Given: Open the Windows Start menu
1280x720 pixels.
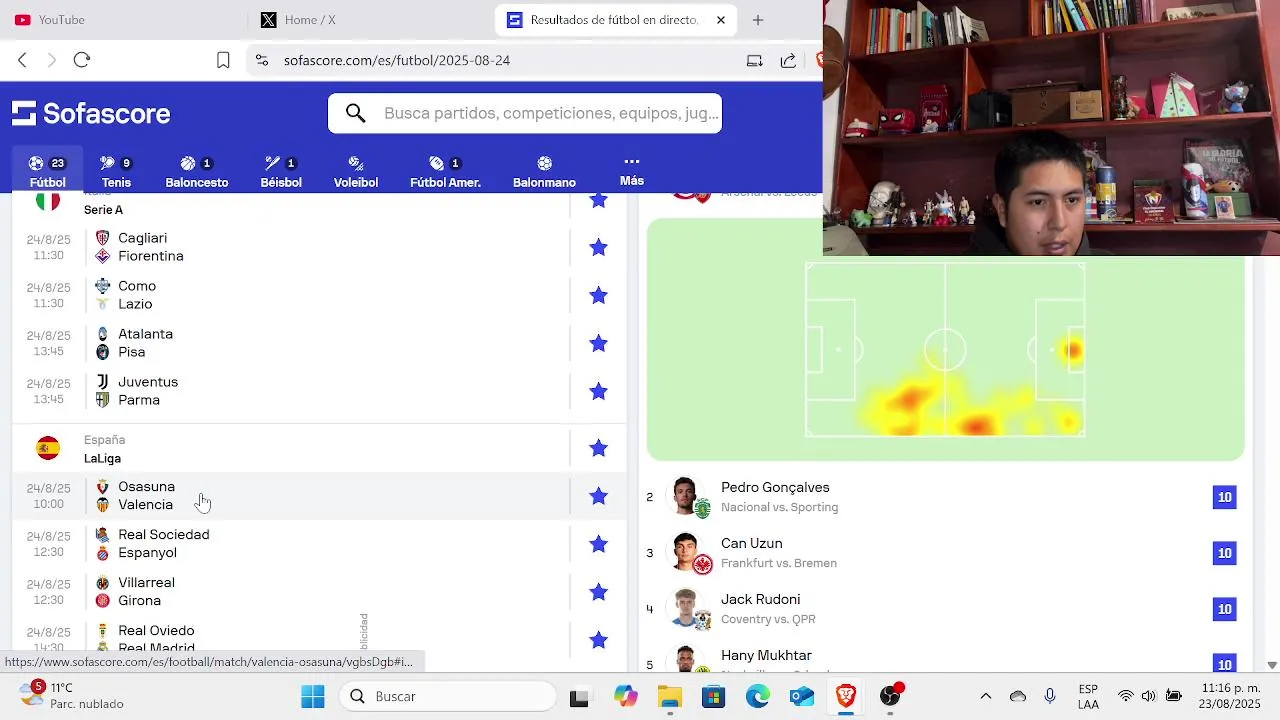Looking at the screenshot, I should click(x=313, y=696).
